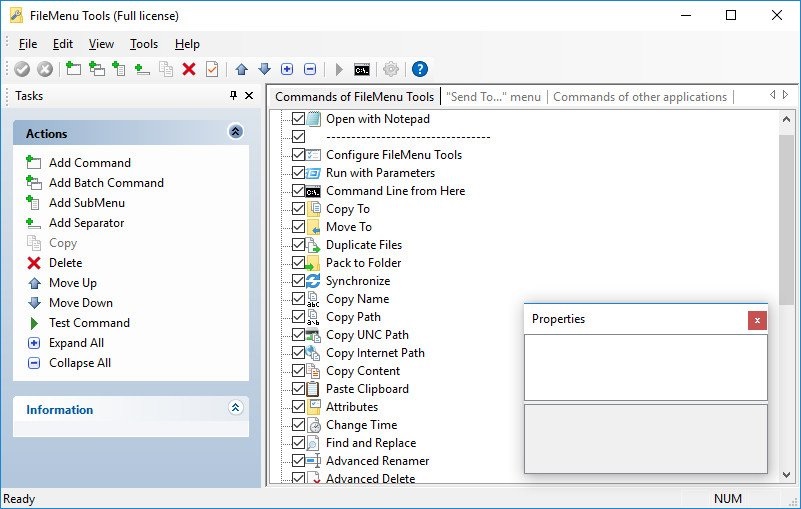The image size is (801, 509).
Task: Click the tab strip left scroll arrow
Action: [x=772, y=95]
